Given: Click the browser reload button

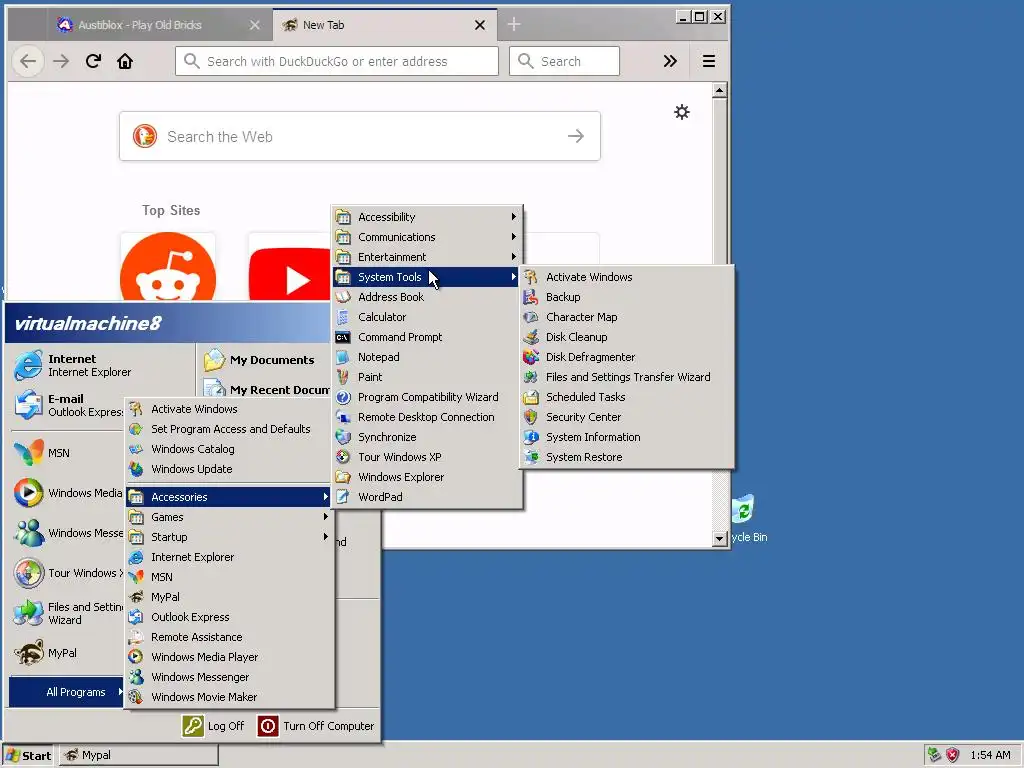Looking at the screenshot, I should (93, 61).
